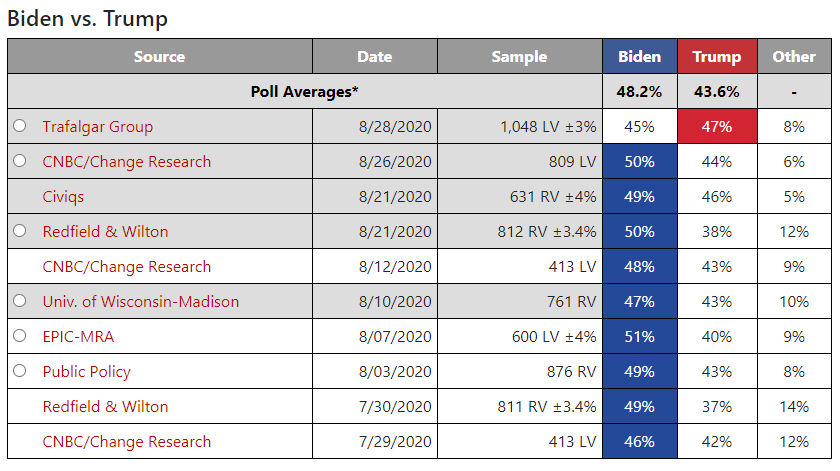The image size is (840, 471).
Task: Click the Trump column header
Action: (717, 56)
